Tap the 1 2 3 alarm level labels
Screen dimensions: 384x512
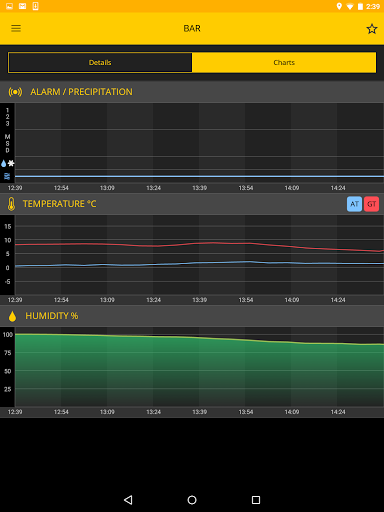point(7,117)
